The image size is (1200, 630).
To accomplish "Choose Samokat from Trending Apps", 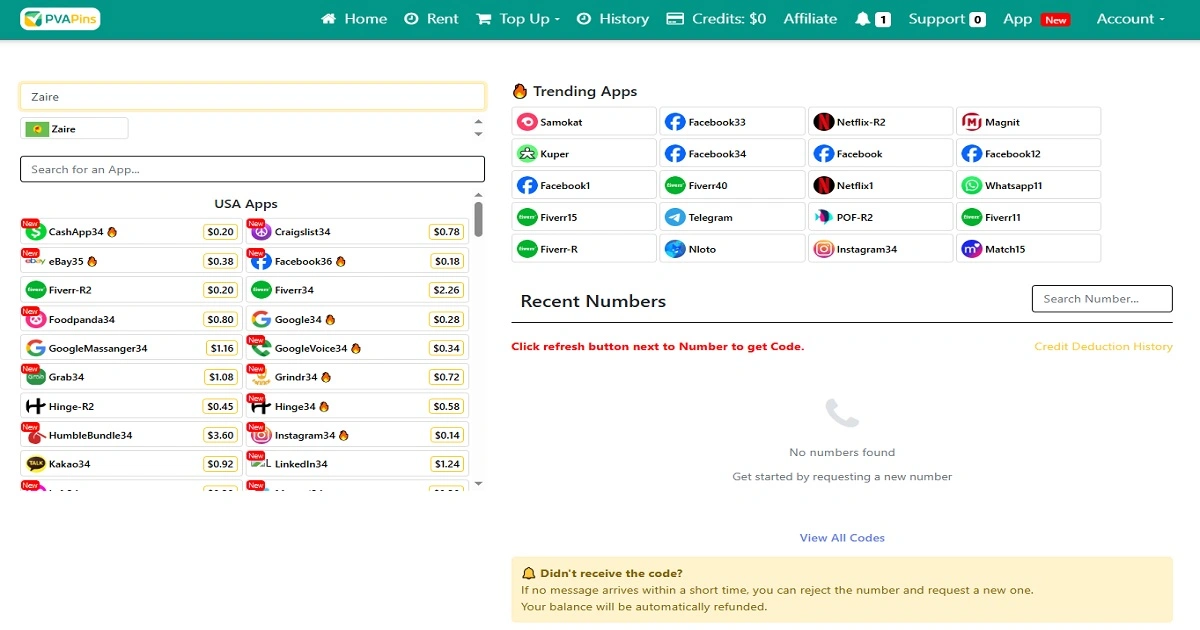I will click(x=584, y=122).
